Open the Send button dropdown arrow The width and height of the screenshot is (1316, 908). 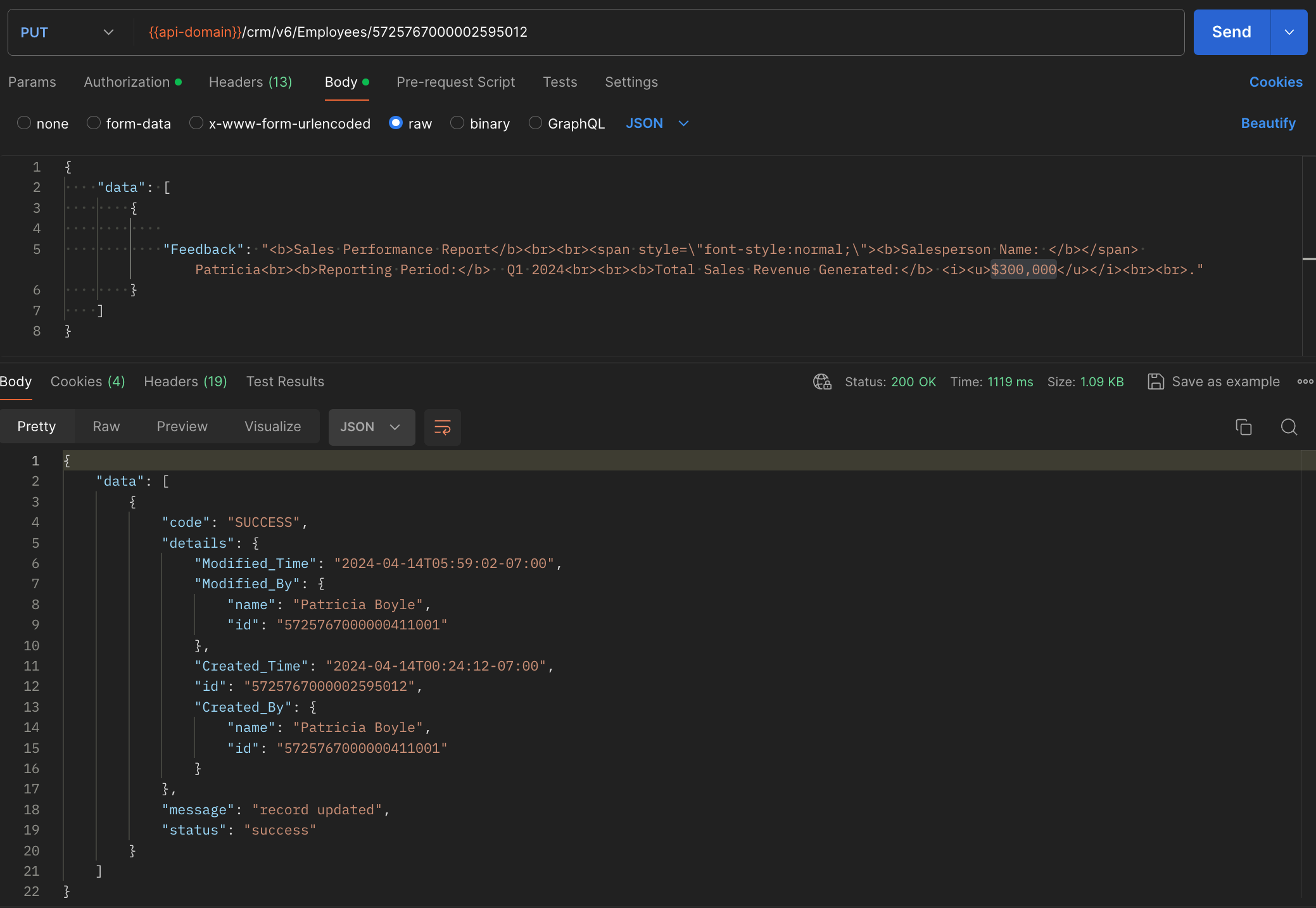pos(1289,32)
